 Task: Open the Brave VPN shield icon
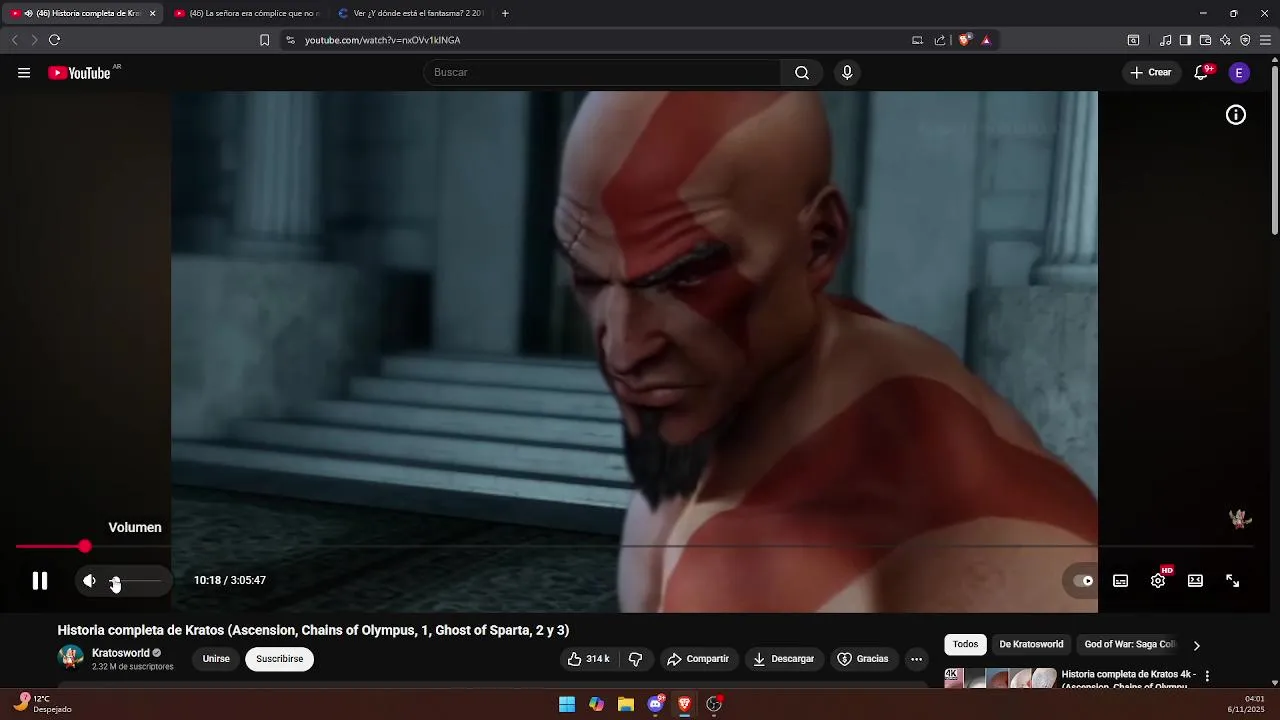click(1245, 40)
